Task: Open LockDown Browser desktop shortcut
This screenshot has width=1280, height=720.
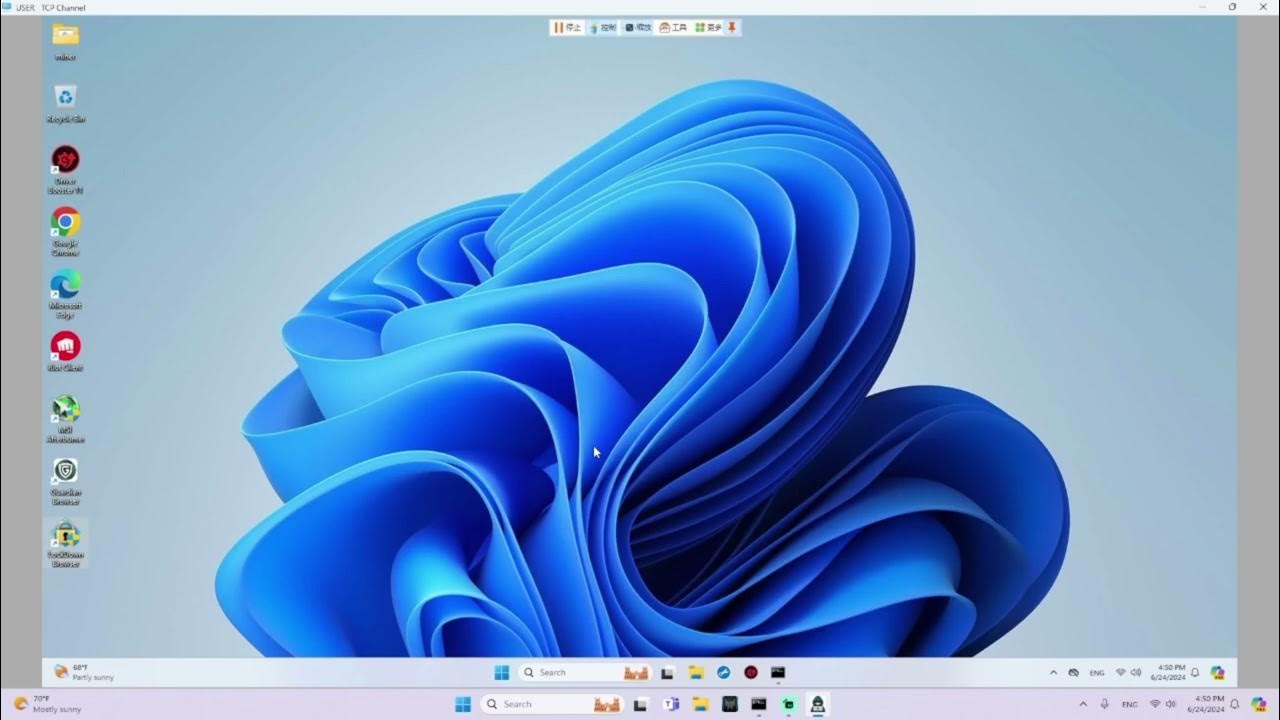Action: tap(65, 543)
